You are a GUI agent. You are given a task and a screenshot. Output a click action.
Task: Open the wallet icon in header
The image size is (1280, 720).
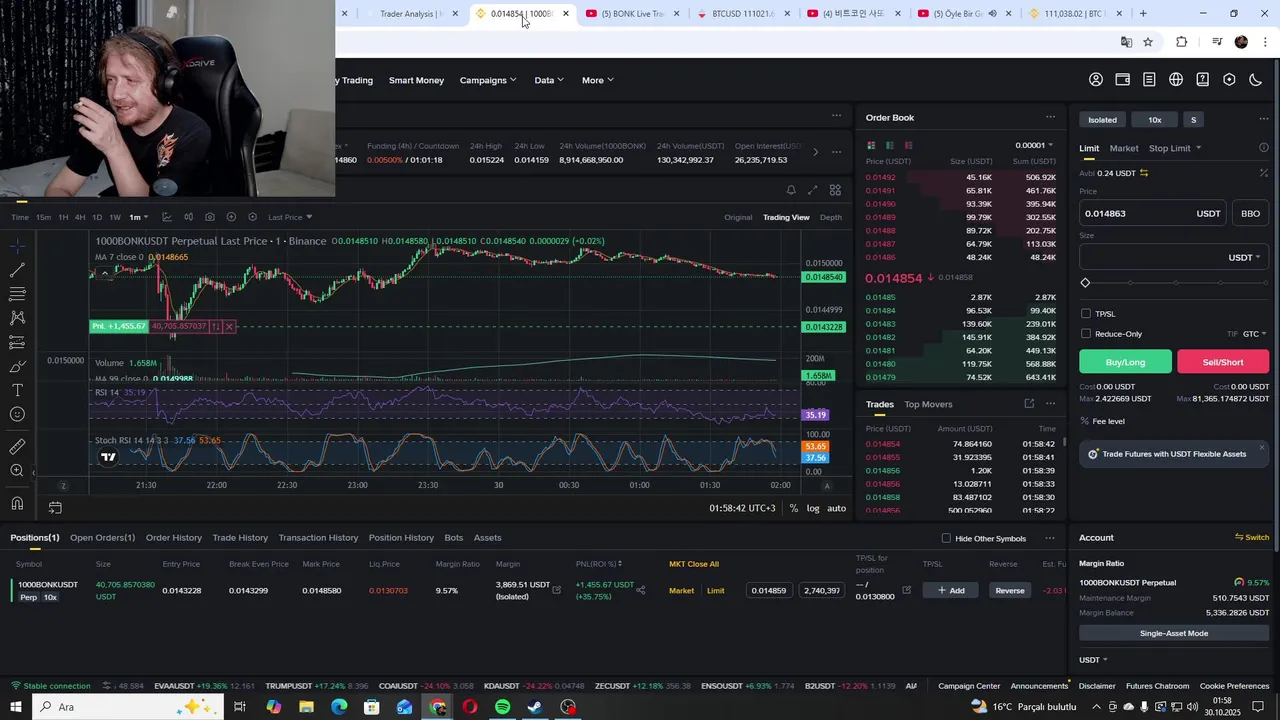point(1123,80)
